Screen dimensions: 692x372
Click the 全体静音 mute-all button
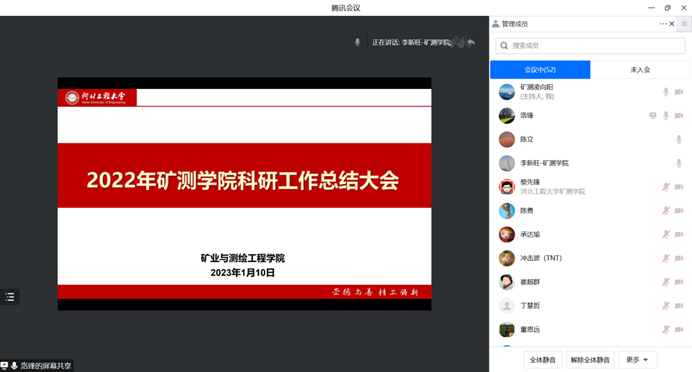pos(543,360)
